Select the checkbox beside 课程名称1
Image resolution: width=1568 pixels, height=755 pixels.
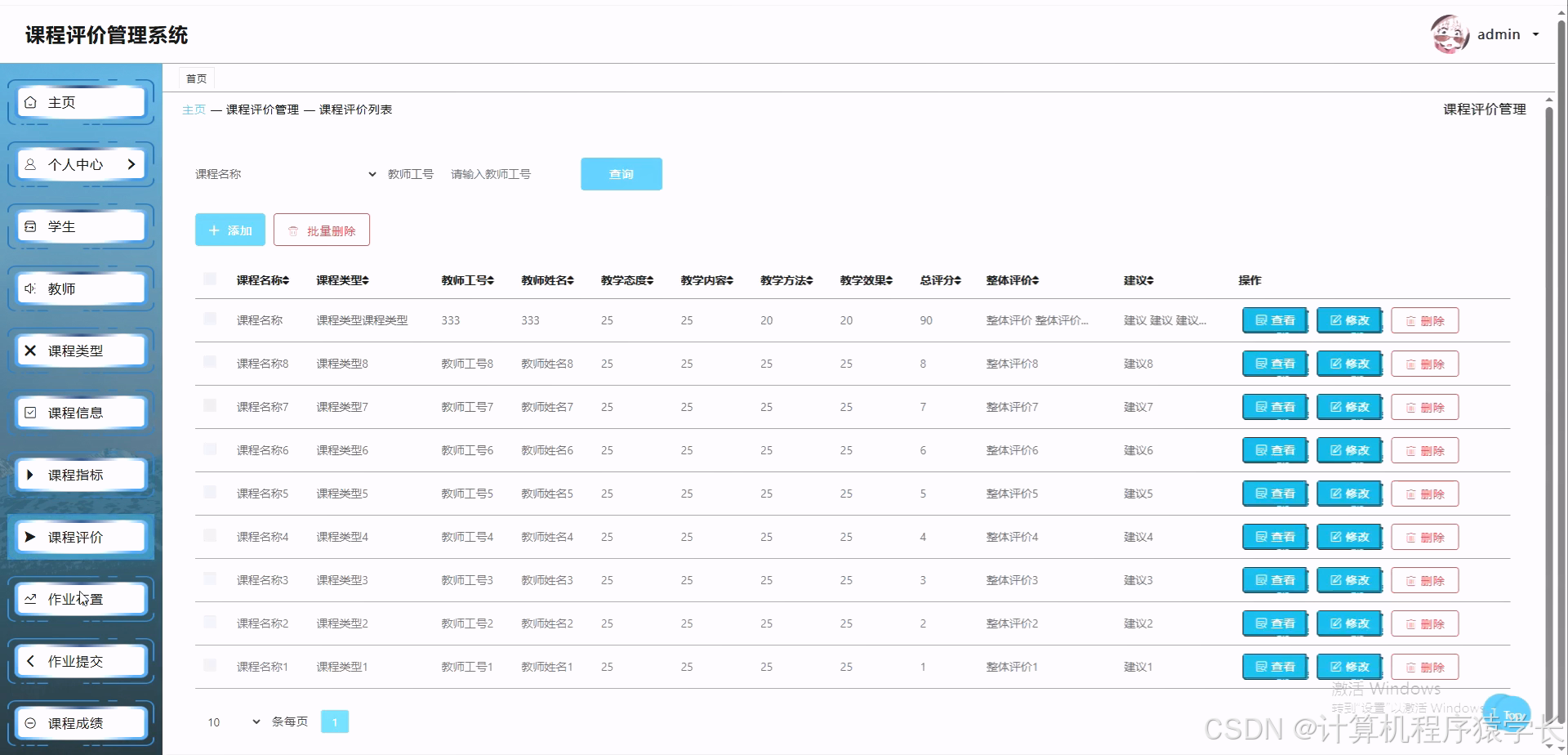coord(210,665)
